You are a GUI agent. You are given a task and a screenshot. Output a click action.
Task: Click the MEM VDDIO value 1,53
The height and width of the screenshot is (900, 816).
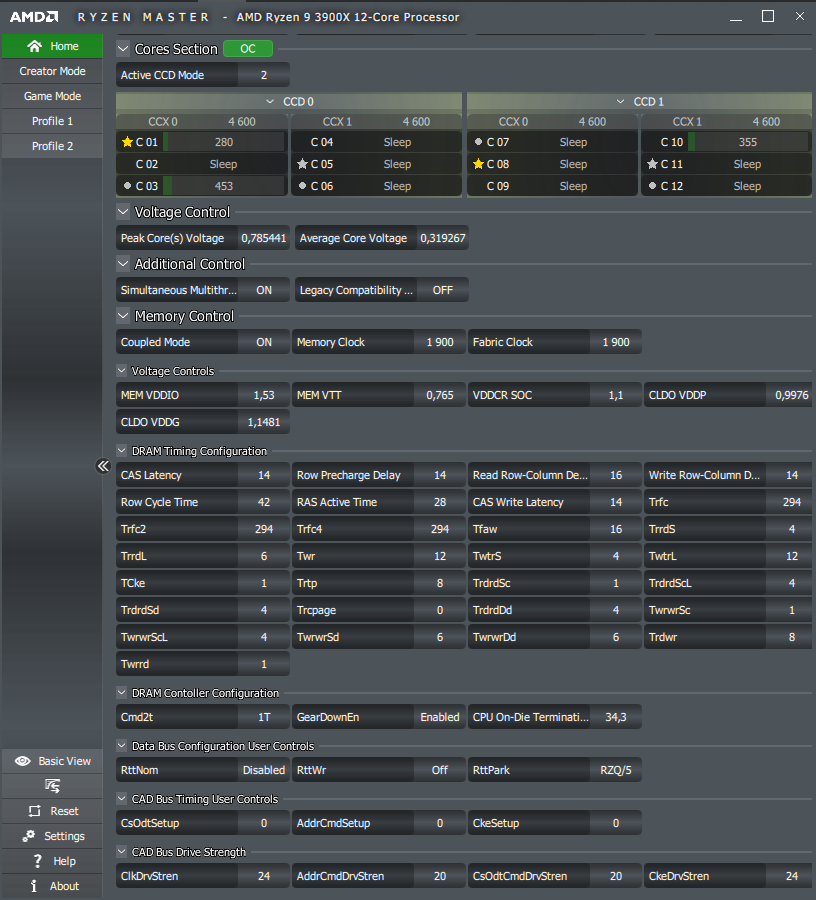(264, 395)
